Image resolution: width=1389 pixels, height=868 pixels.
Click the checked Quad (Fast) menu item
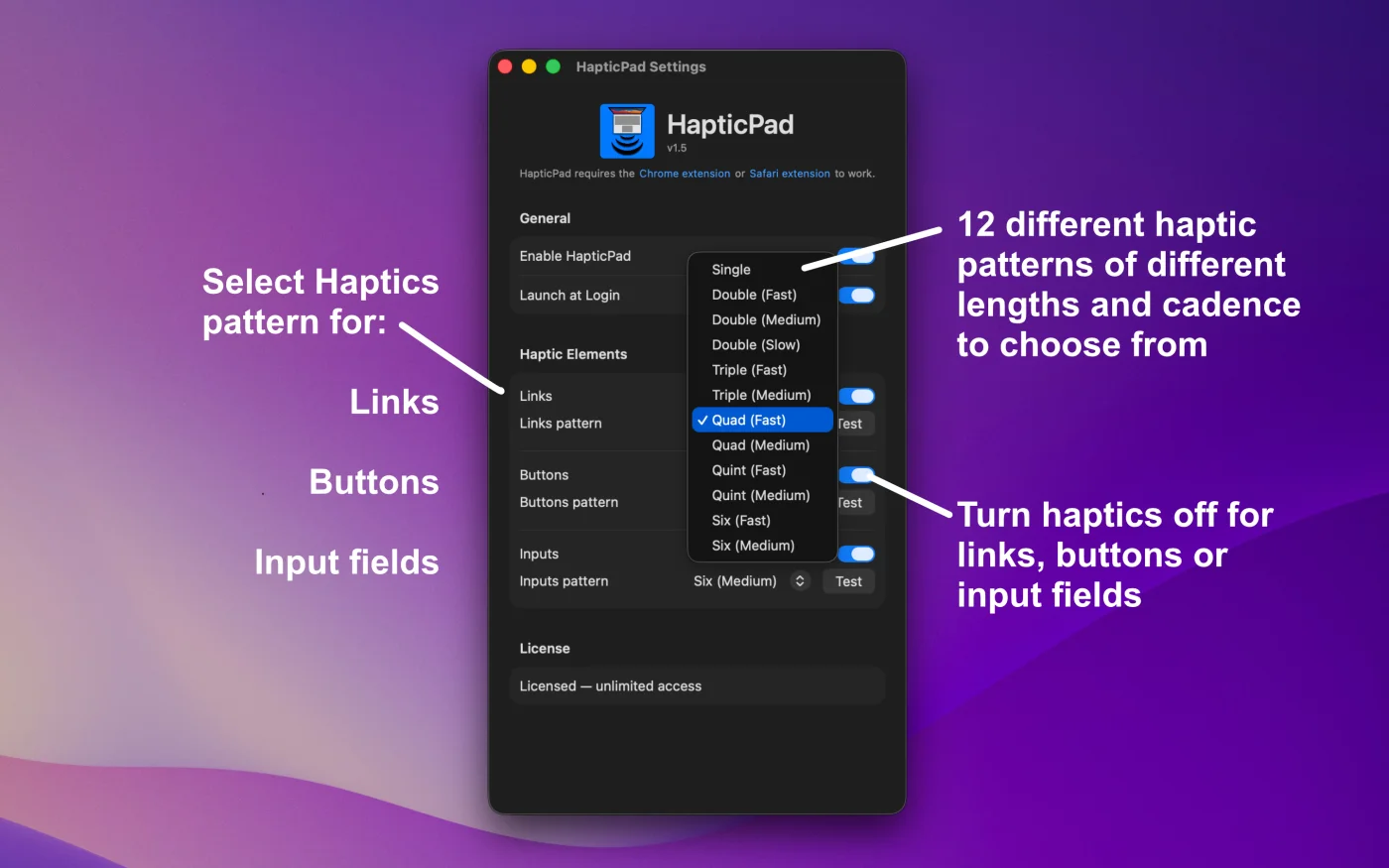[763, 421]
